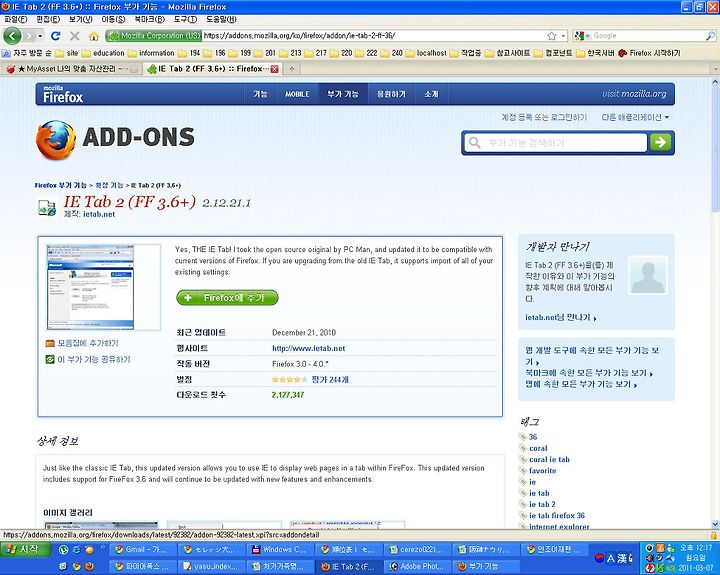The width and height of the screenshot is (720, 575).
Task: Switch to yasu.index taskbar window
Action: [212, 566]
